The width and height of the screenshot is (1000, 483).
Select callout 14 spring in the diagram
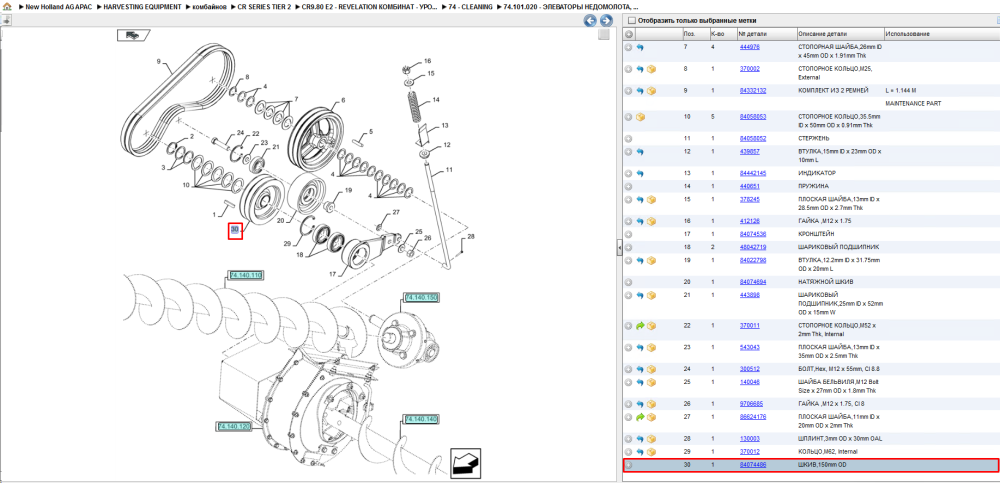(x=436, y=100)
